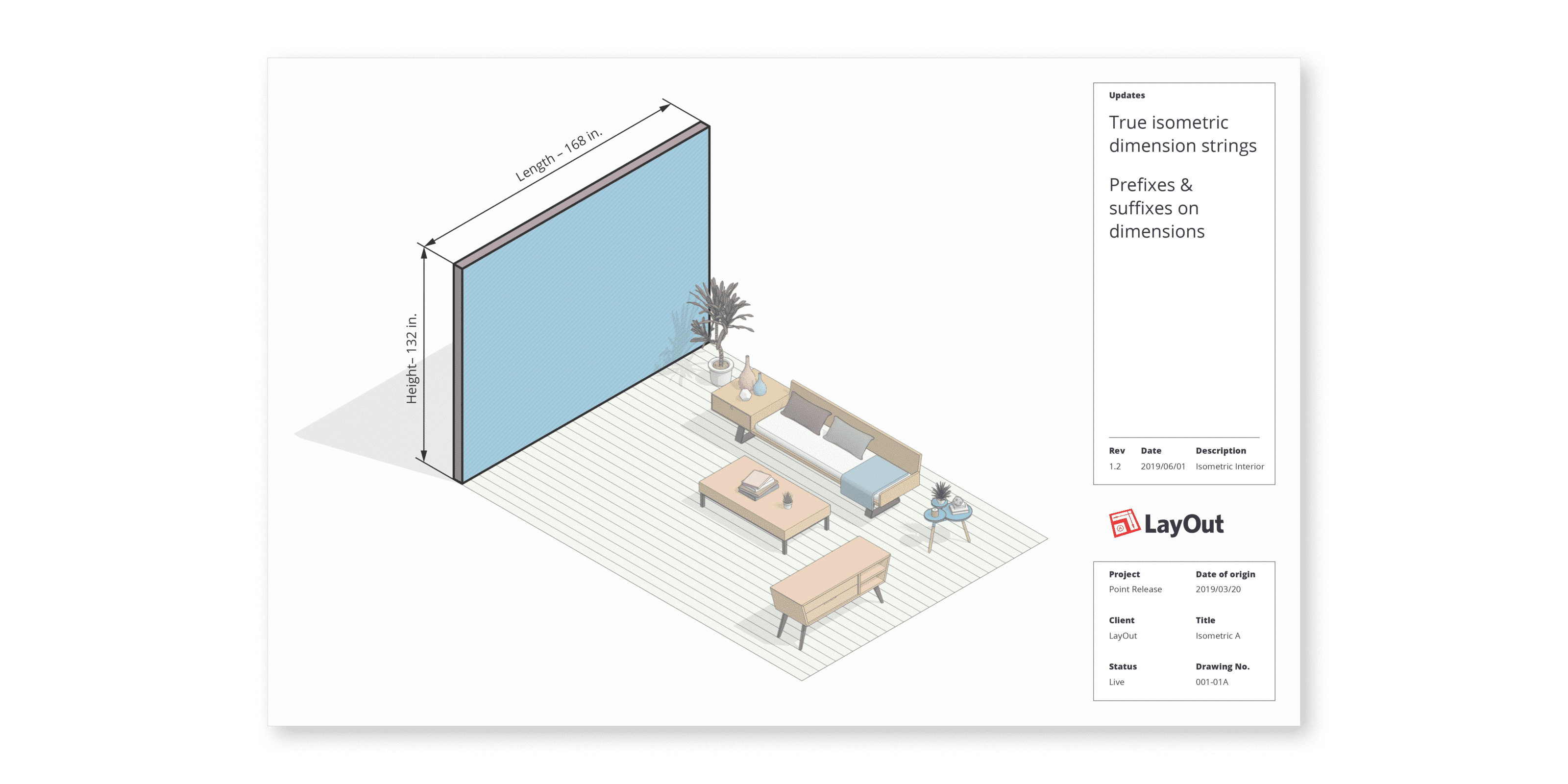Click 'Isometric Interior' description text
1568x784 pixels.
tap(1229, 467)
